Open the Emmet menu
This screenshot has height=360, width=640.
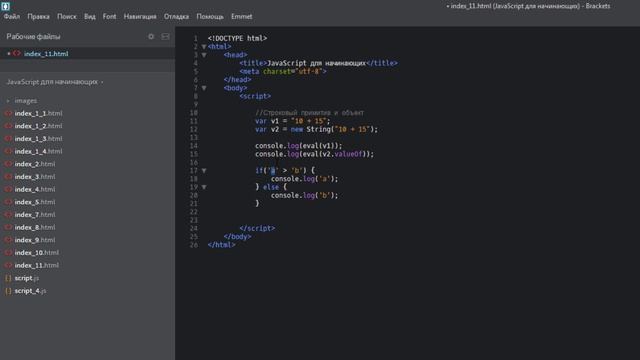click(x=242, y=17)
